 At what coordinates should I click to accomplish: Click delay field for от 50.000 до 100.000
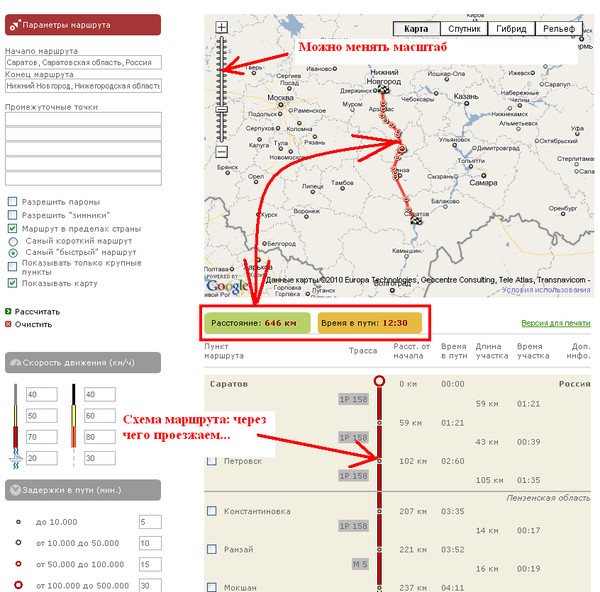(150, 564)
